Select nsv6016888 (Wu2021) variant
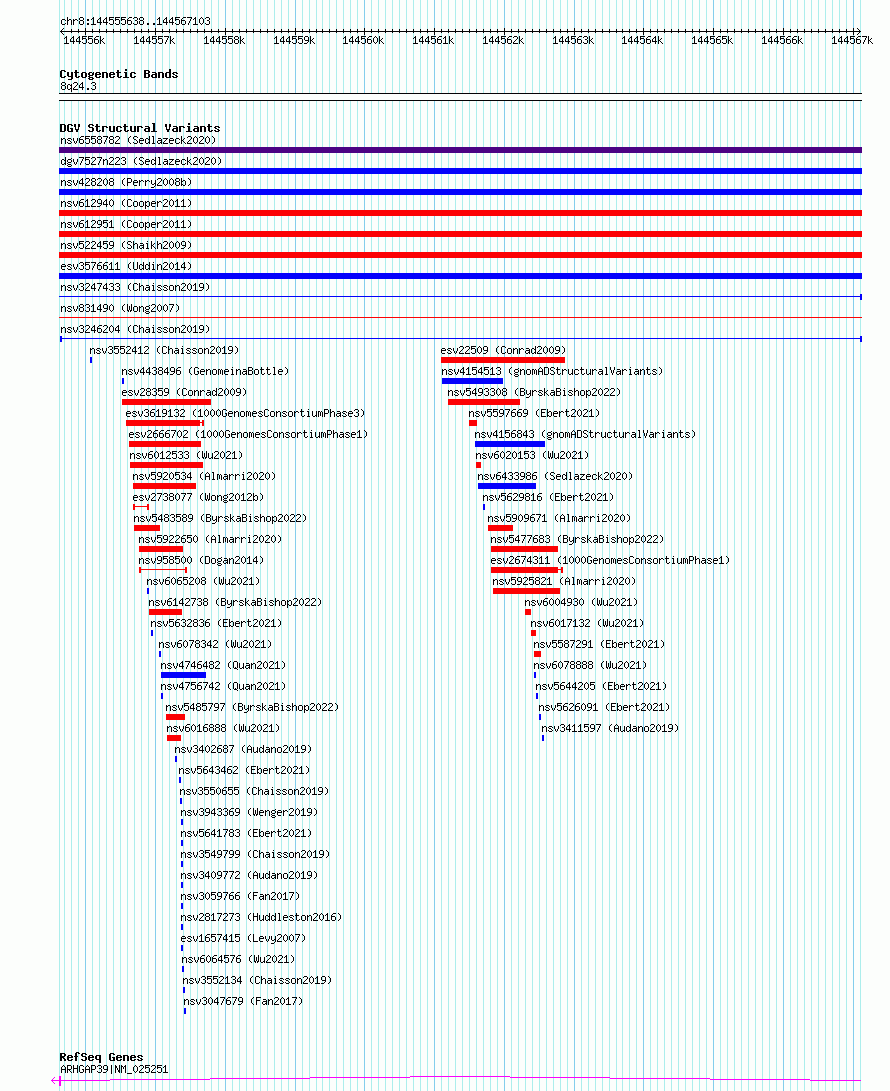 pyautogui.click(x=223, y=728)
